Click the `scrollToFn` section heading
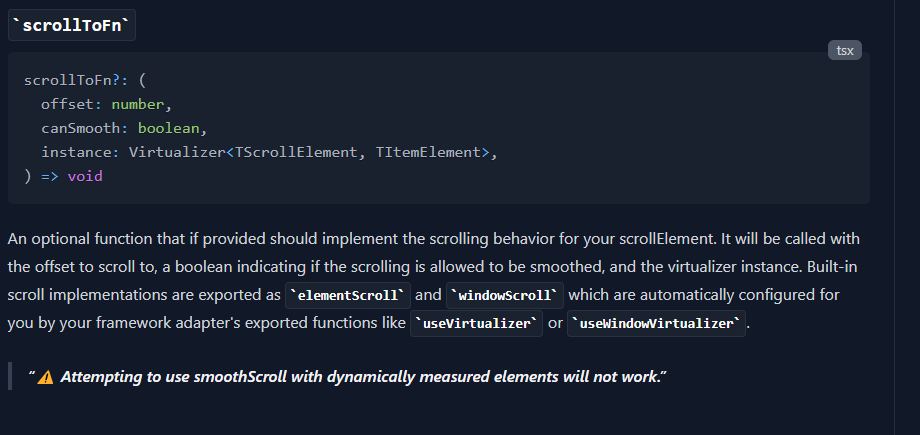This screenshot has width=920, height=435. [x=72, y=25]
